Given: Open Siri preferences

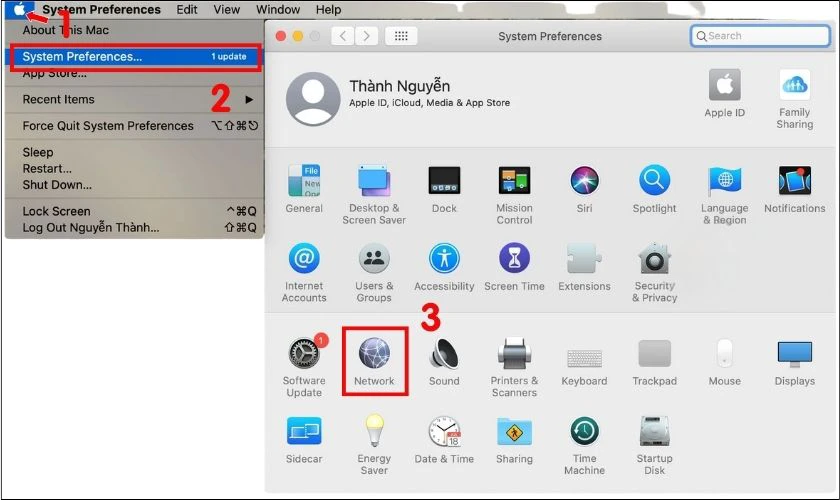Looking at the screenshot, I should coord(584,189).
